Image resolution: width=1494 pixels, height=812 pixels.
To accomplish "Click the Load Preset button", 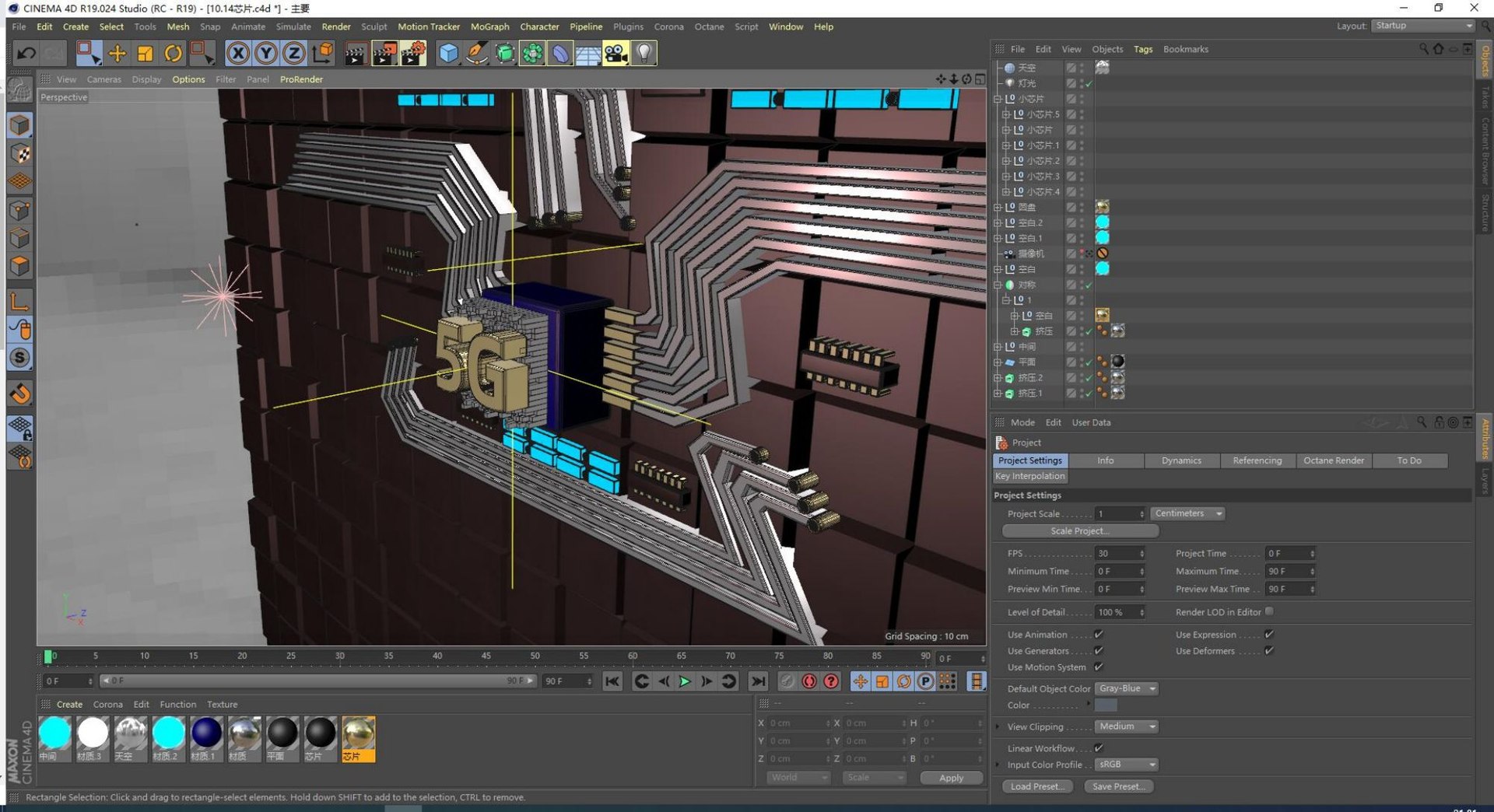I will 1036,786.
